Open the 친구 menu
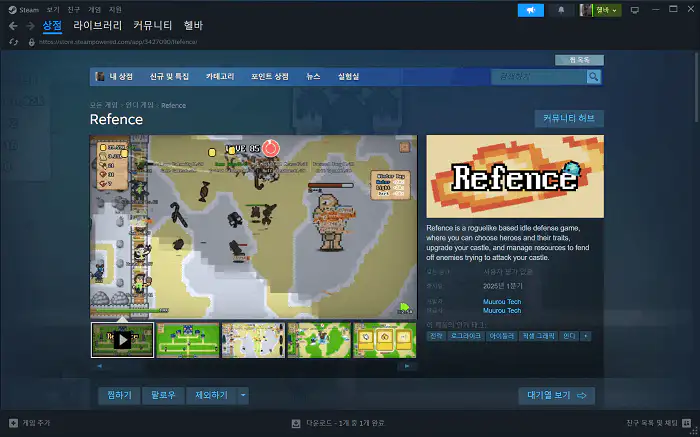The height and width of the screenshot is (437, 700). (x=74, y=9)
